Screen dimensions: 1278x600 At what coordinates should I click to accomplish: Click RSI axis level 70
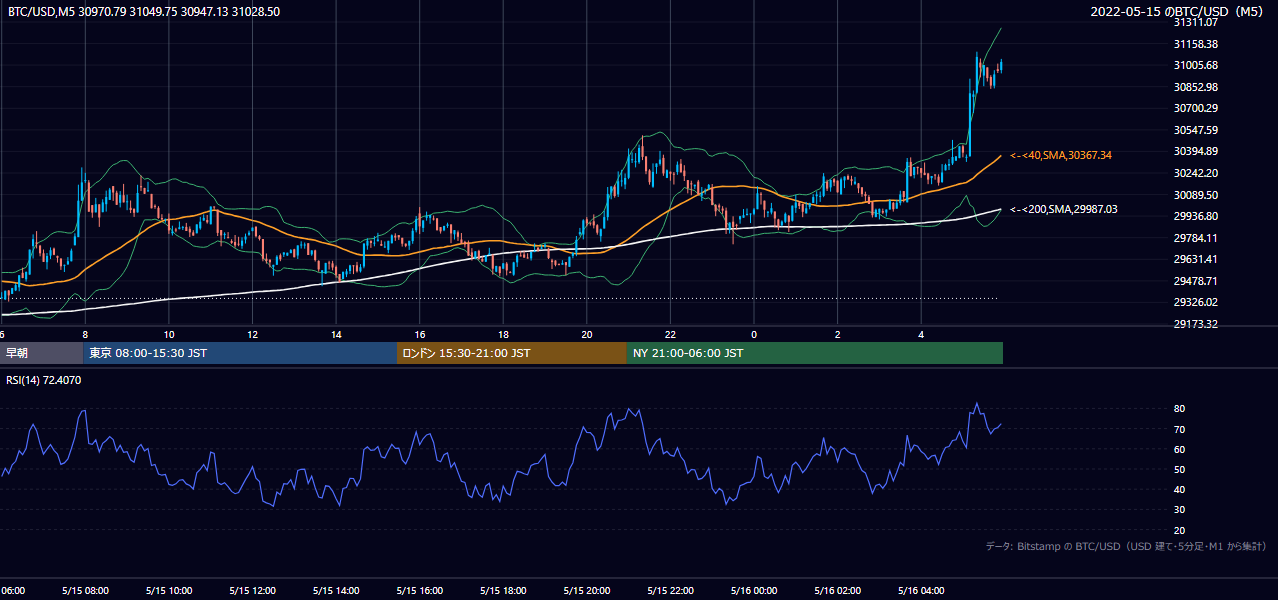[x=1179, y=429]
